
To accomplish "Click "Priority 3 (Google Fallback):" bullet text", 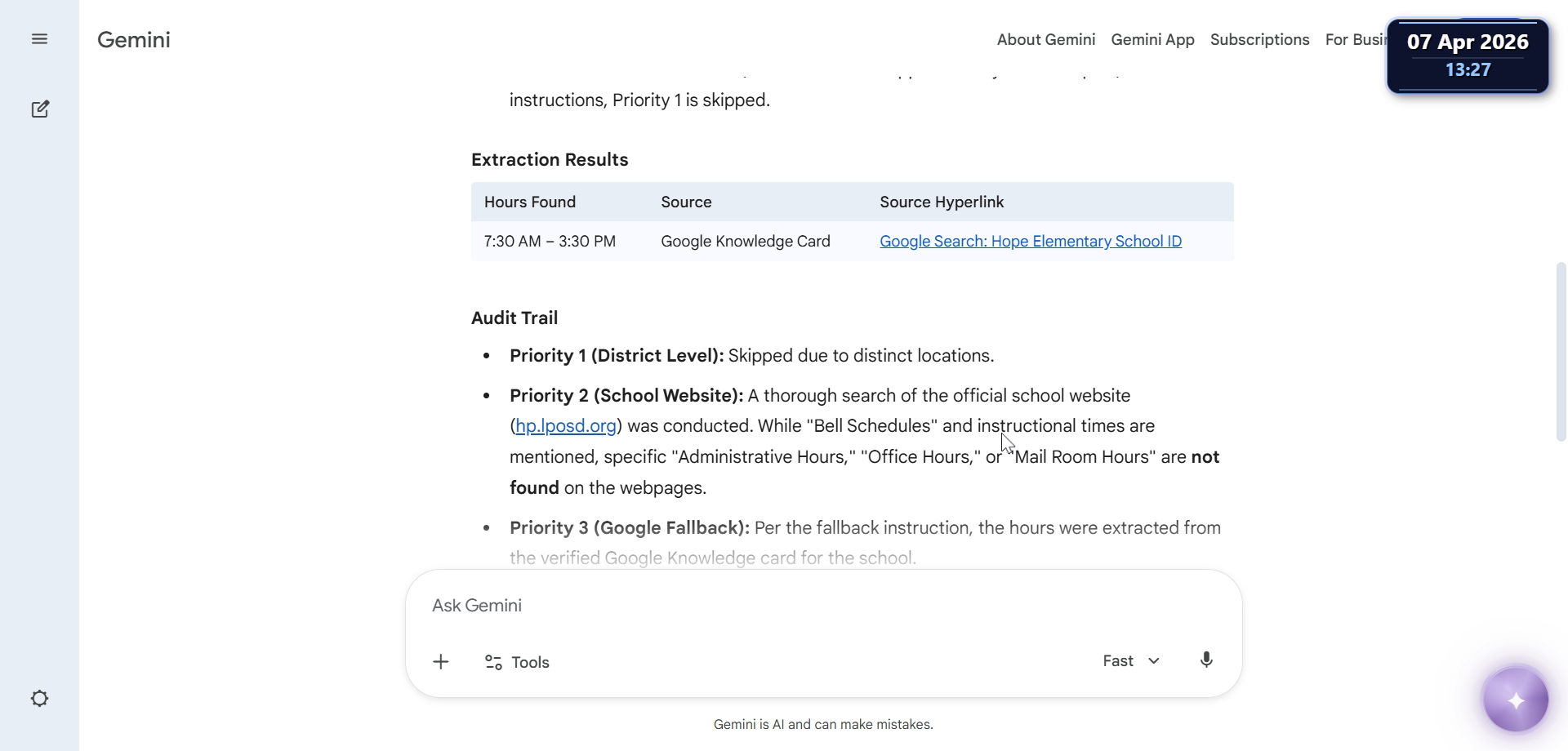I will [630, 528].
